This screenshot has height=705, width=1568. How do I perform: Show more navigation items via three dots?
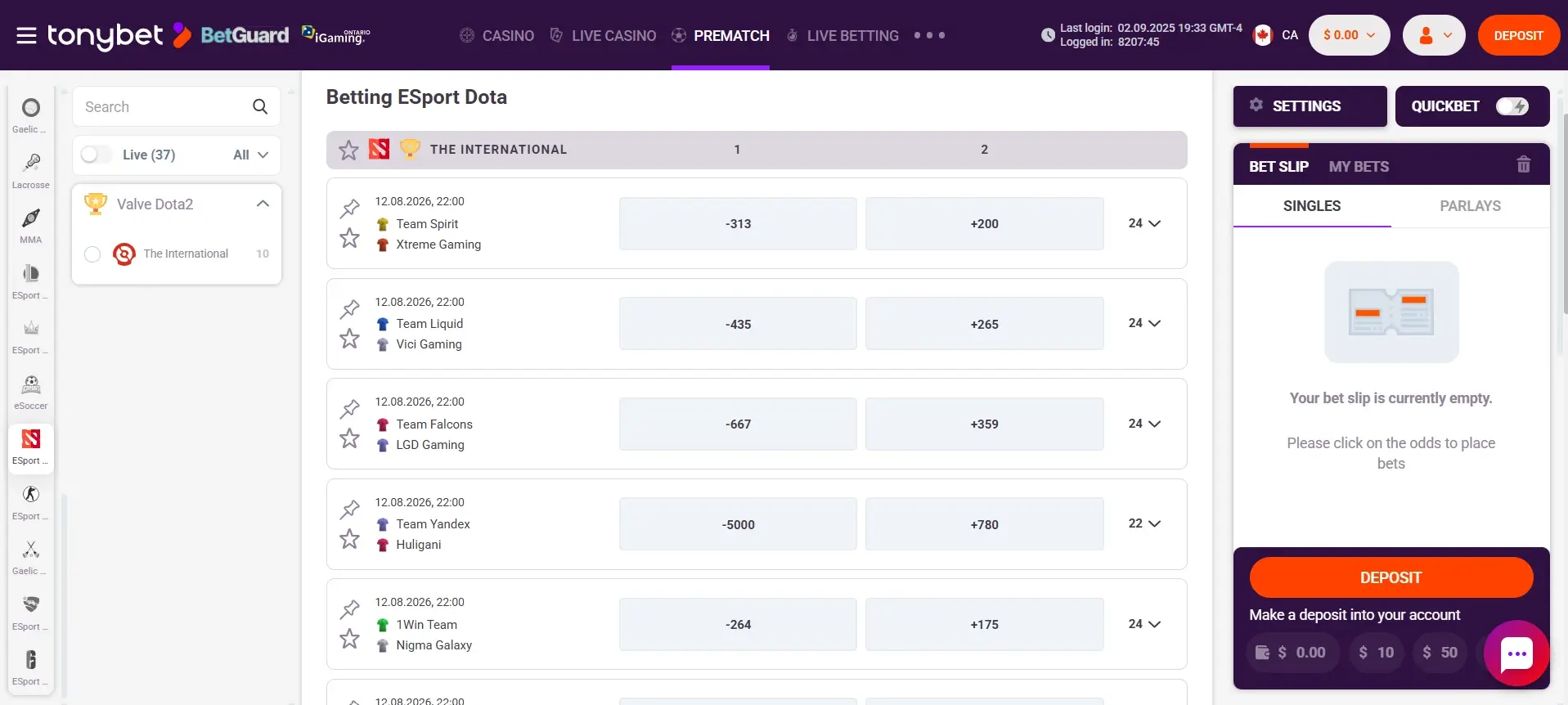930,35
